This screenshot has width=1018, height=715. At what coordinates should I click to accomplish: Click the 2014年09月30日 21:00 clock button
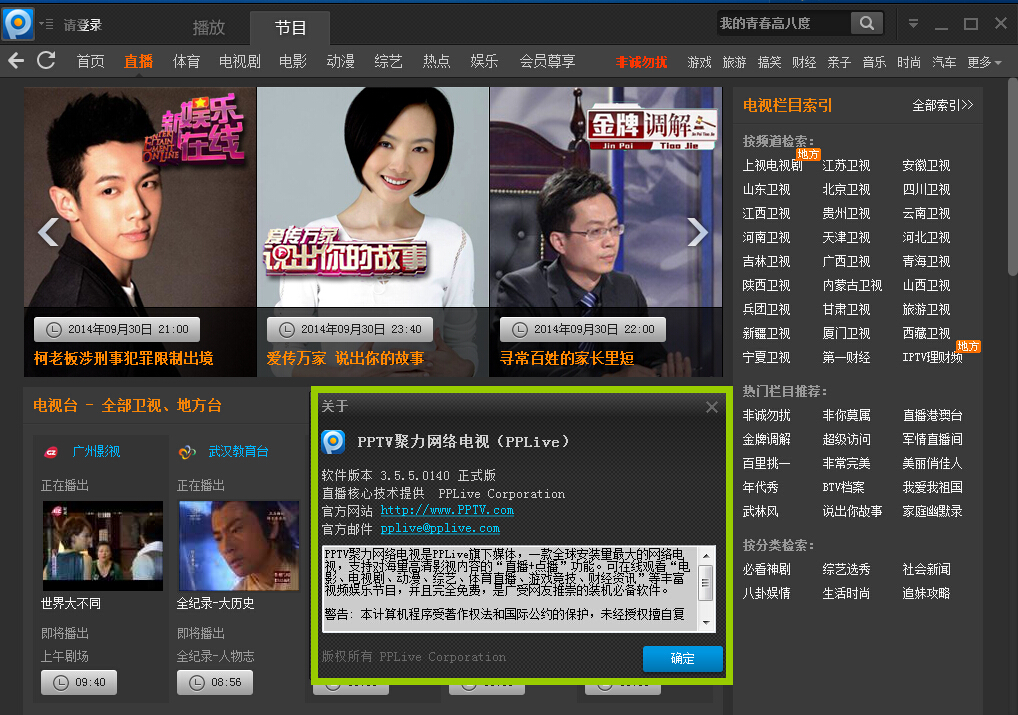[117, 330]
